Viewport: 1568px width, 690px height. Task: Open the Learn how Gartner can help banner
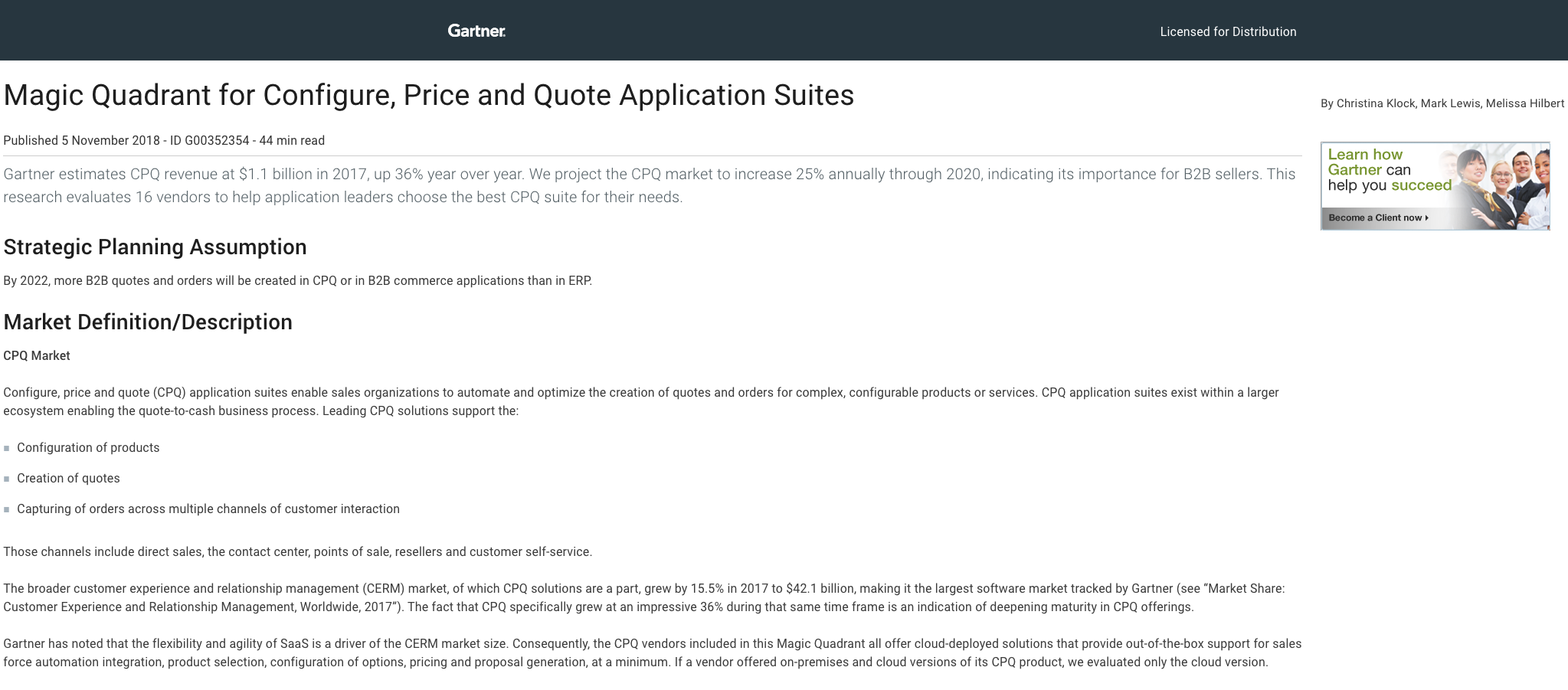(1435, 185)
